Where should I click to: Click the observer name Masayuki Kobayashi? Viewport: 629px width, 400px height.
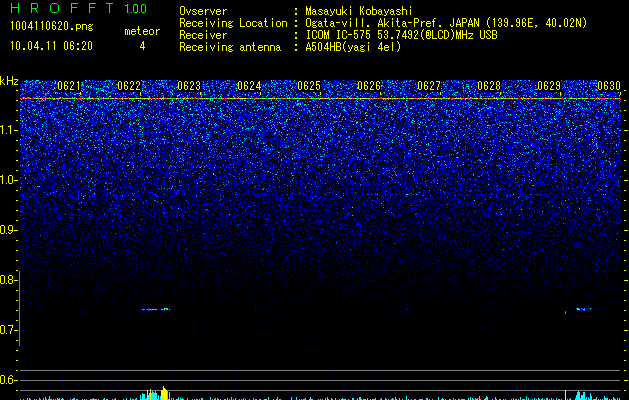point(359,11)
